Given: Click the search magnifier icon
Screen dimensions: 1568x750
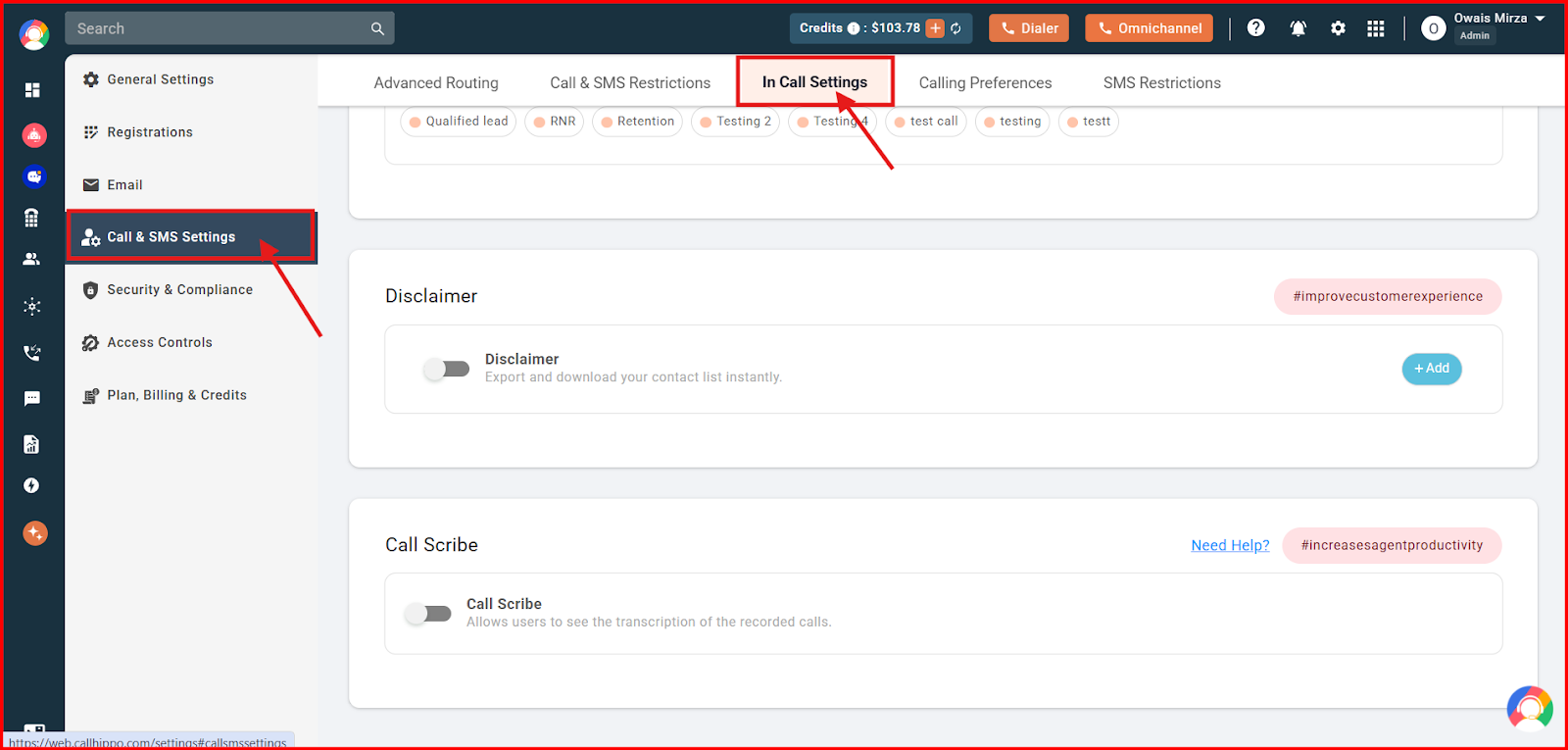Looking at the screenshot, I should tap(377, 28).
